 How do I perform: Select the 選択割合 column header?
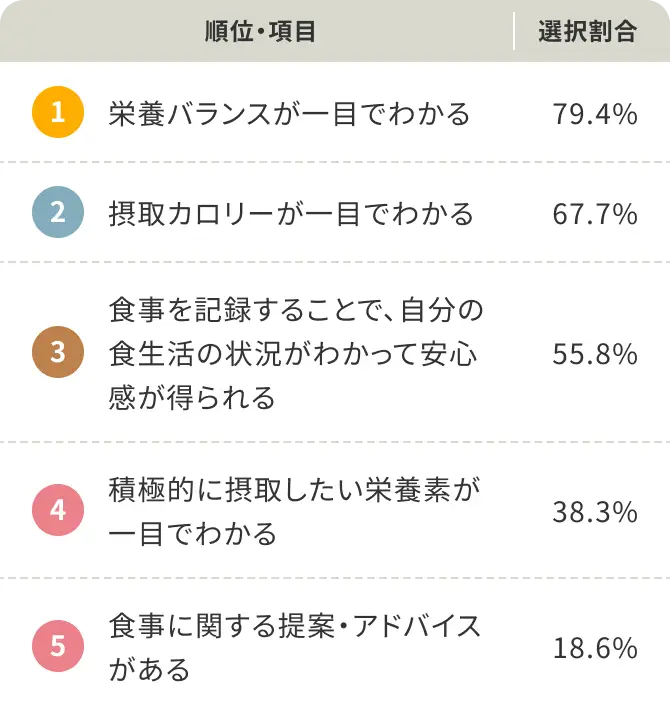pos(587,31)
